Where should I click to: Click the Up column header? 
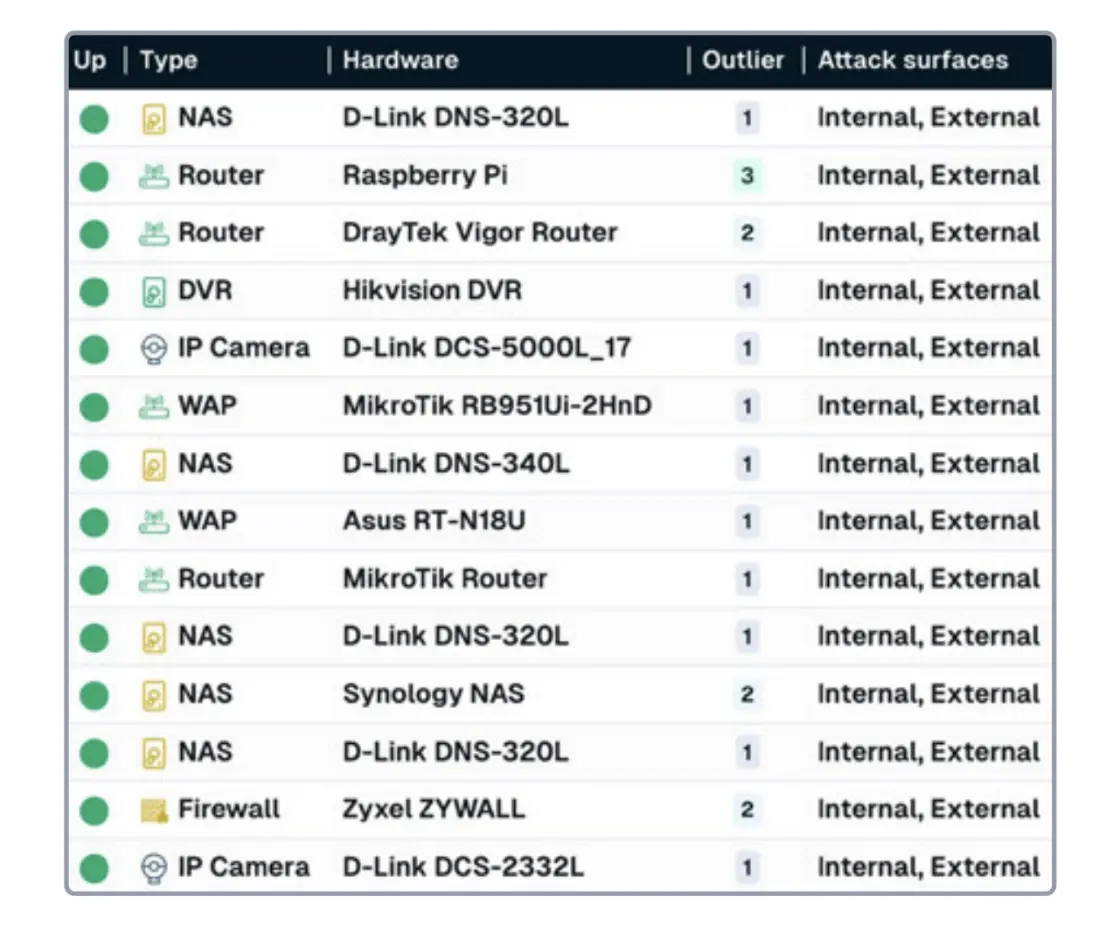[89, 61]
